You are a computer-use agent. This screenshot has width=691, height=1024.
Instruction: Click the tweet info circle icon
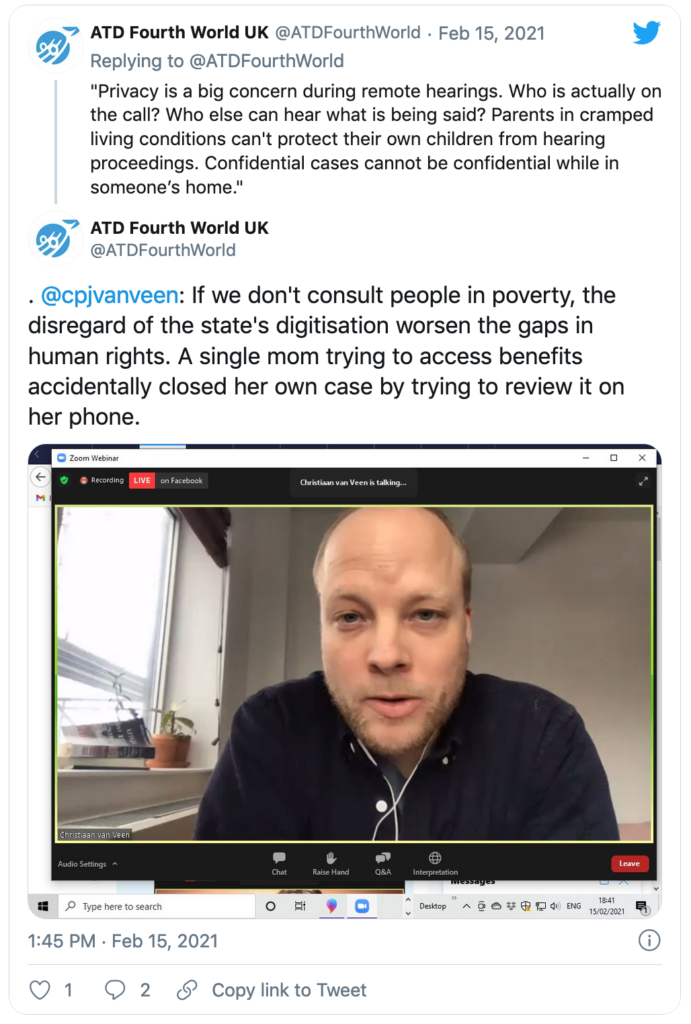[x=649, y=940]
